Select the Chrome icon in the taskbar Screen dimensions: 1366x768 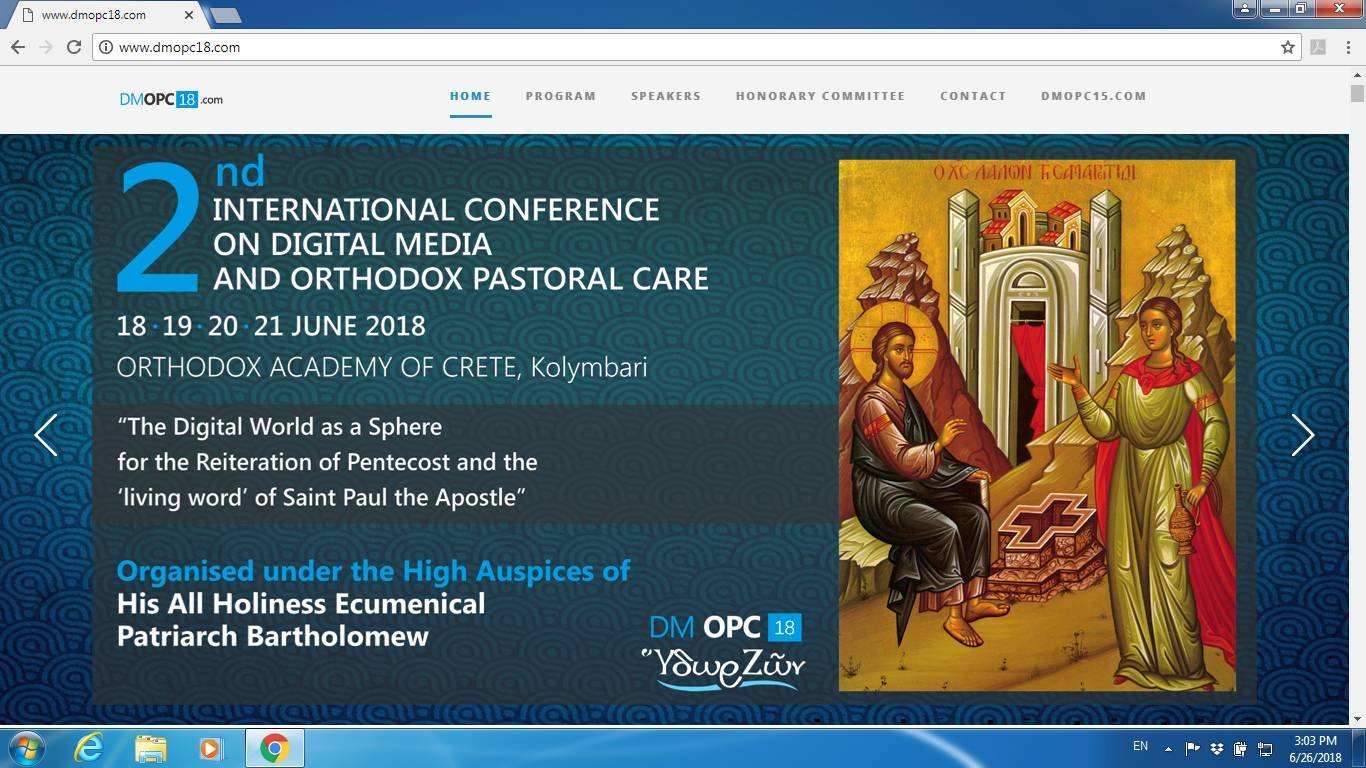click(273, 747)
